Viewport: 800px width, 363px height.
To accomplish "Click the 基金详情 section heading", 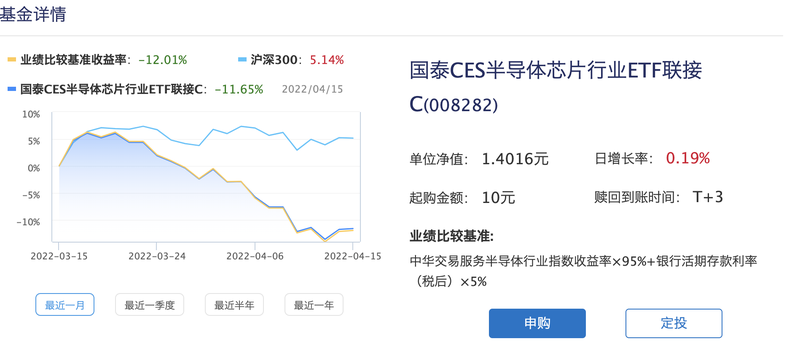I will tap(33, 14).
